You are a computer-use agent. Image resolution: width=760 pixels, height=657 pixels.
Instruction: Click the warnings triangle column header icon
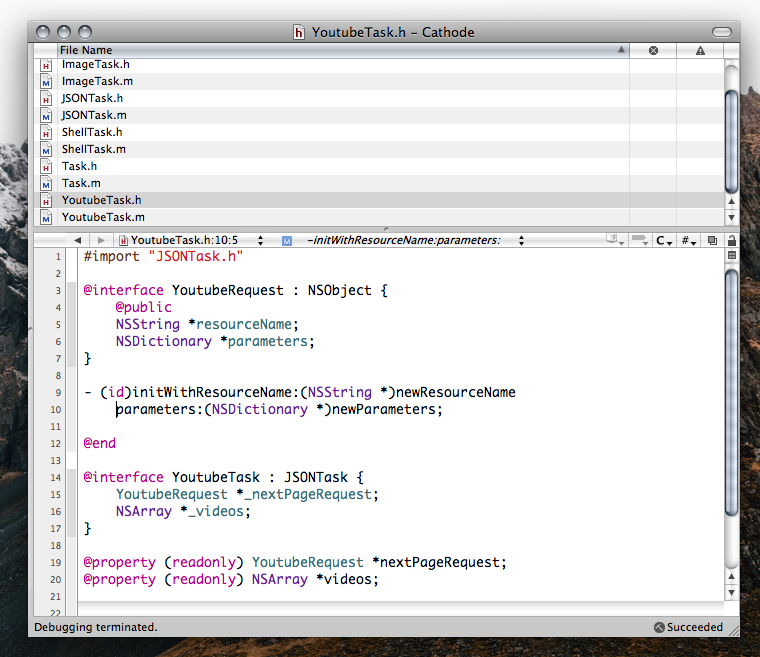[x=700, y=50]
